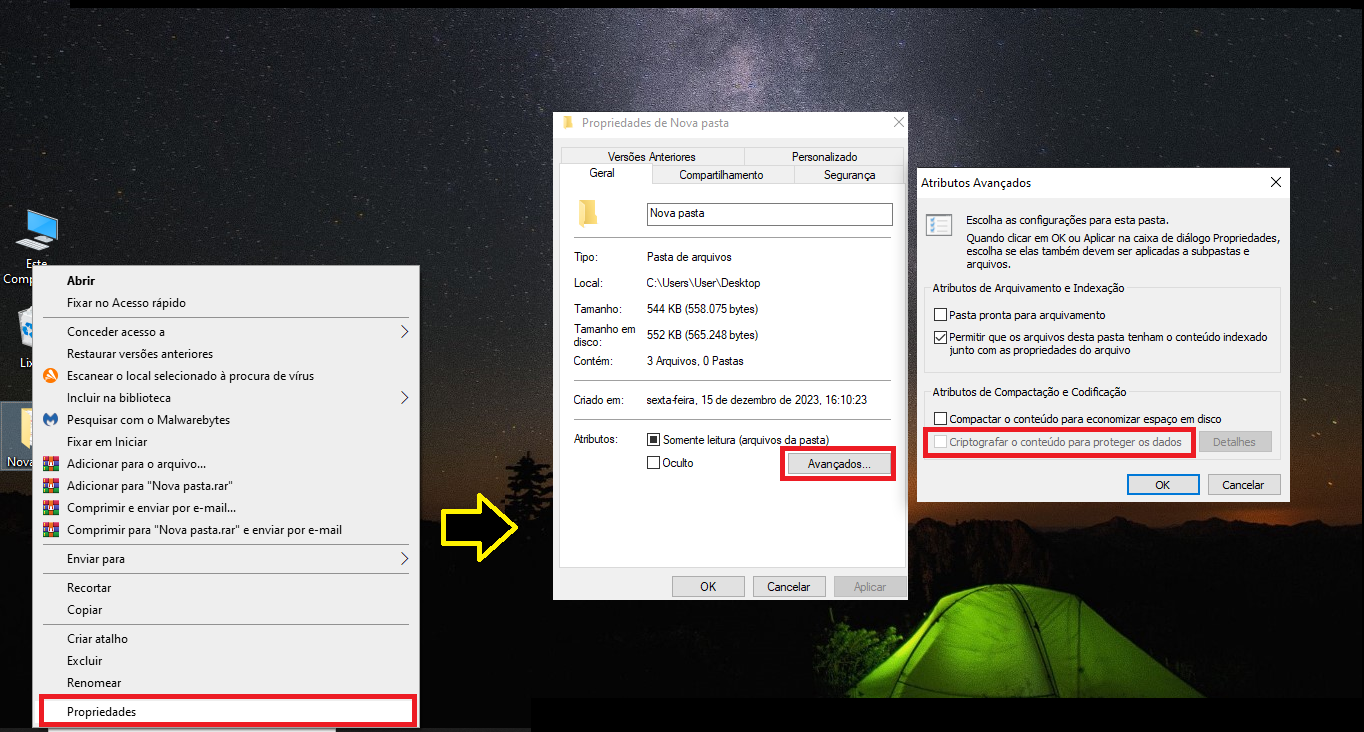Check 'Pasta pronta para arquivamento'
The image size is (1364, 732).
(x=940, y=313)
